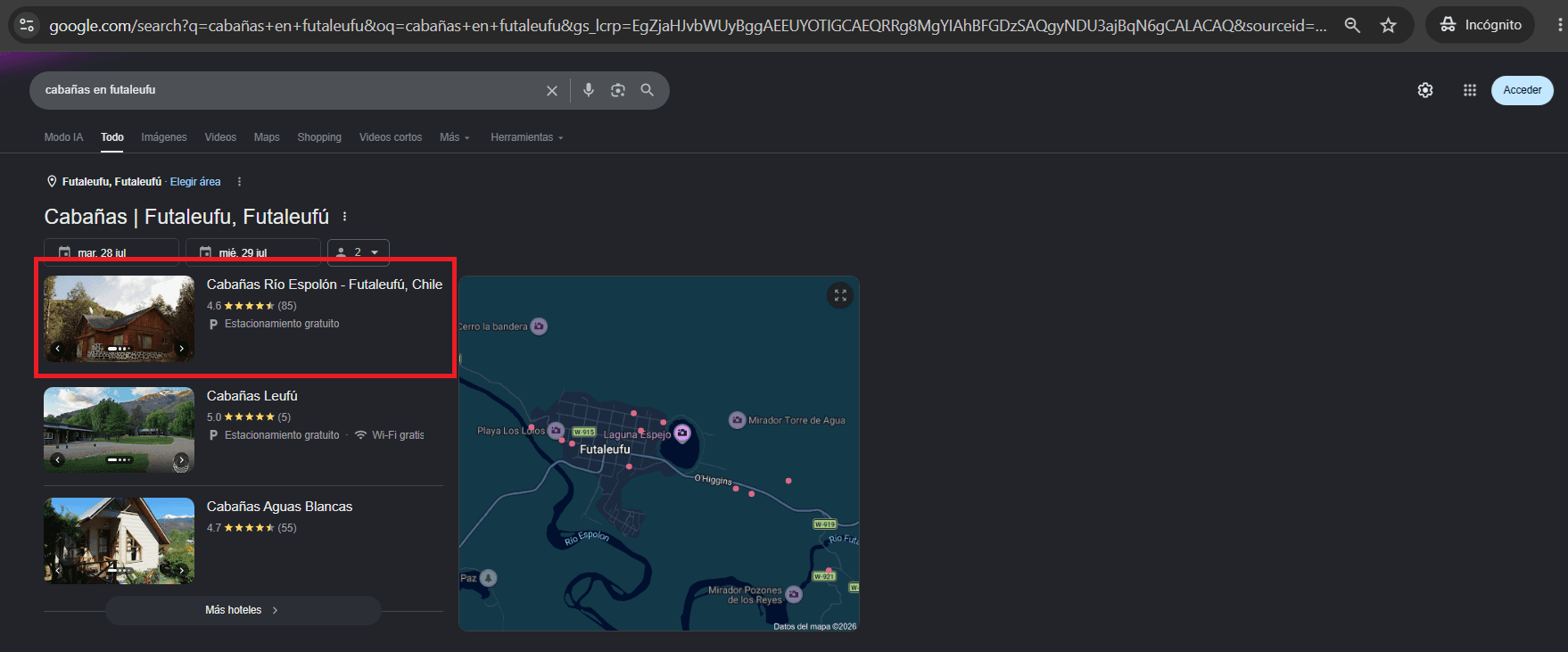The height and width of the screenshot is (652, 1568).
Task: Open the Shopping tab
Action: [319, 137]
